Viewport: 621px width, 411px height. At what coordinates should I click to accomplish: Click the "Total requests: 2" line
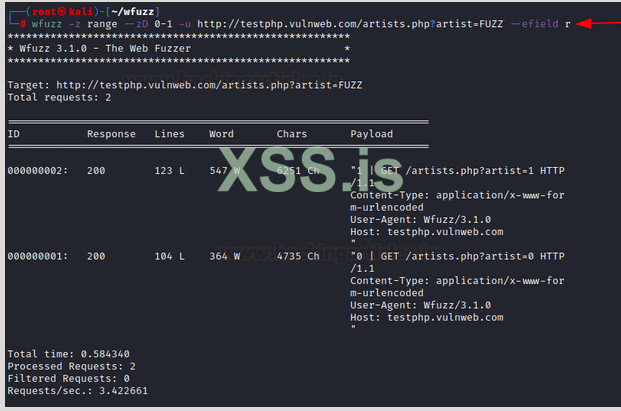[x=59, y=98]
